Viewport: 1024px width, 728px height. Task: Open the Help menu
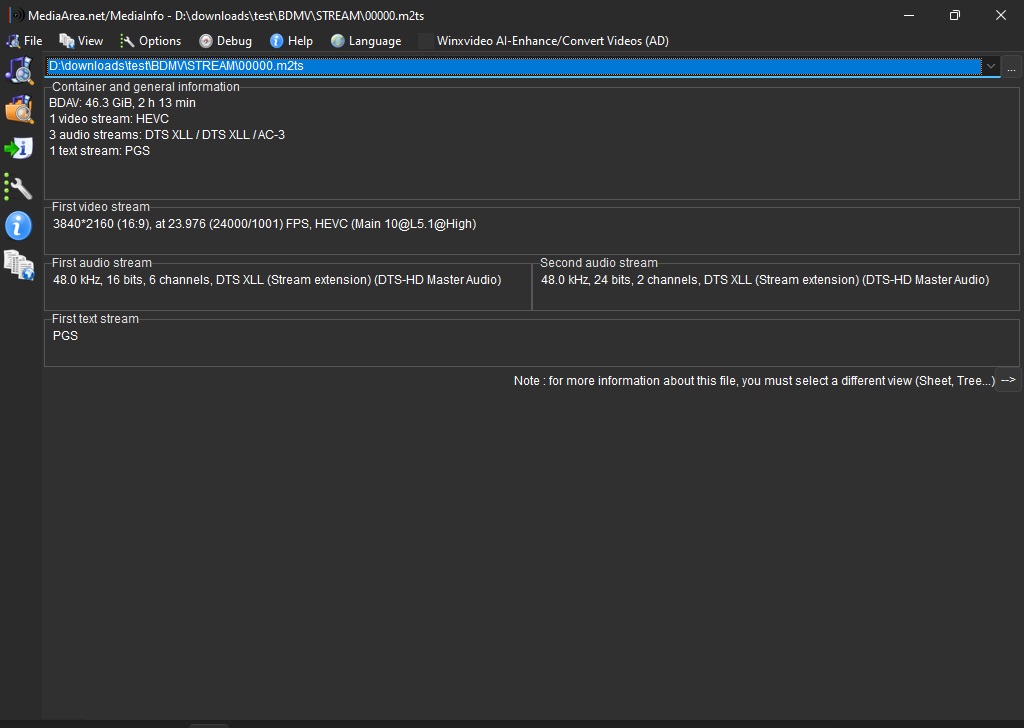point(292,40)
